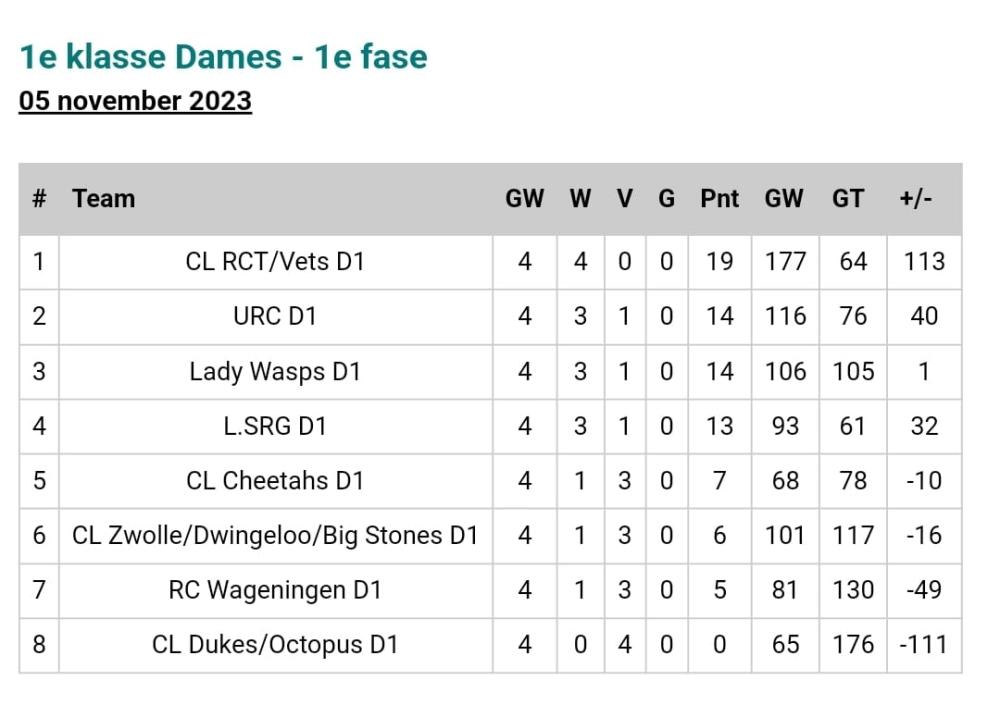Click the '#' column header
The image size is (1000, 705).
(x=39, y=198)
